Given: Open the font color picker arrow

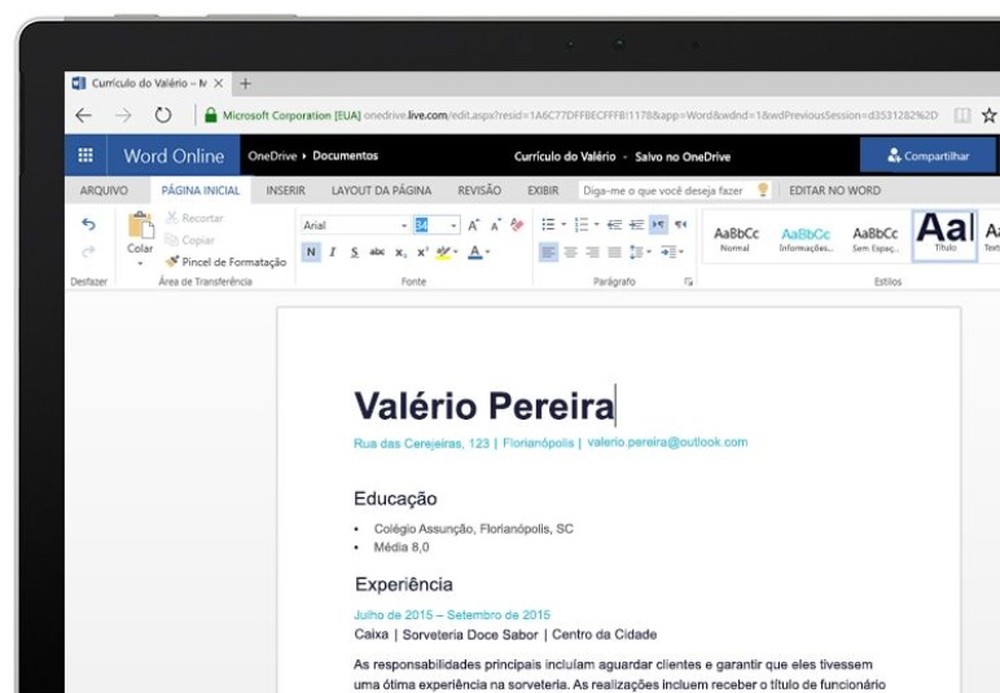Looking at the screenshot, I should (x=488, y=252).
